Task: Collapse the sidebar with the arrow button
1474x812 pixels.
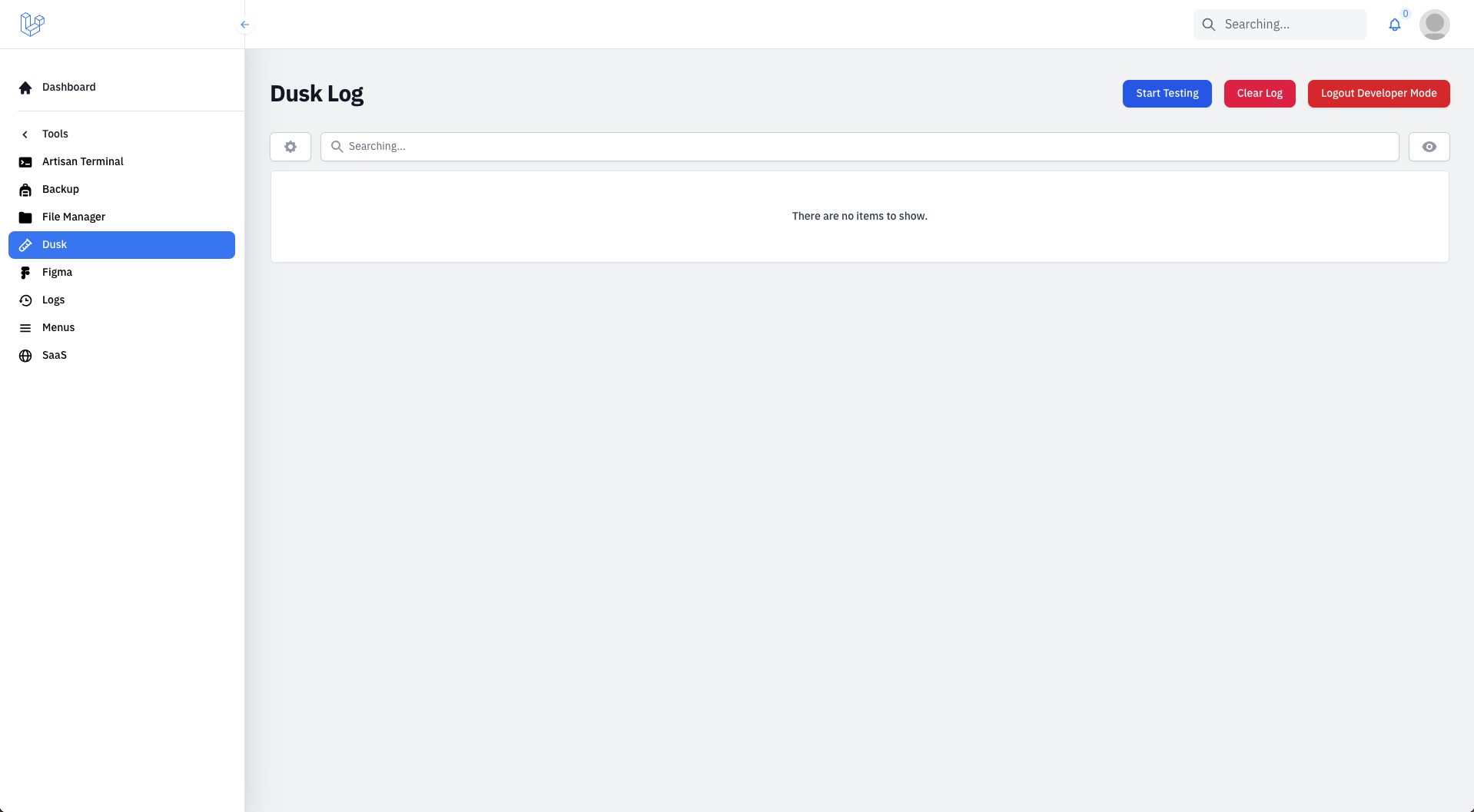Action: coord(245,25)
